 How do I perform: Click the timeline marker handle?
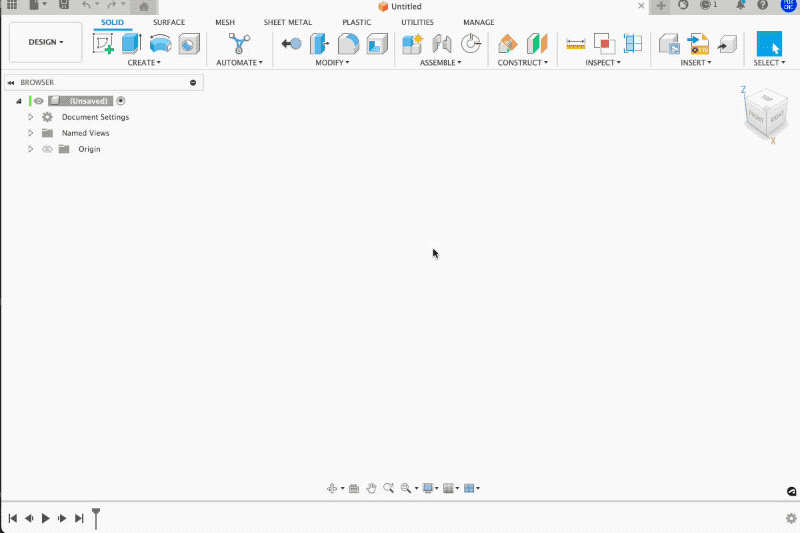coord(96,515)
